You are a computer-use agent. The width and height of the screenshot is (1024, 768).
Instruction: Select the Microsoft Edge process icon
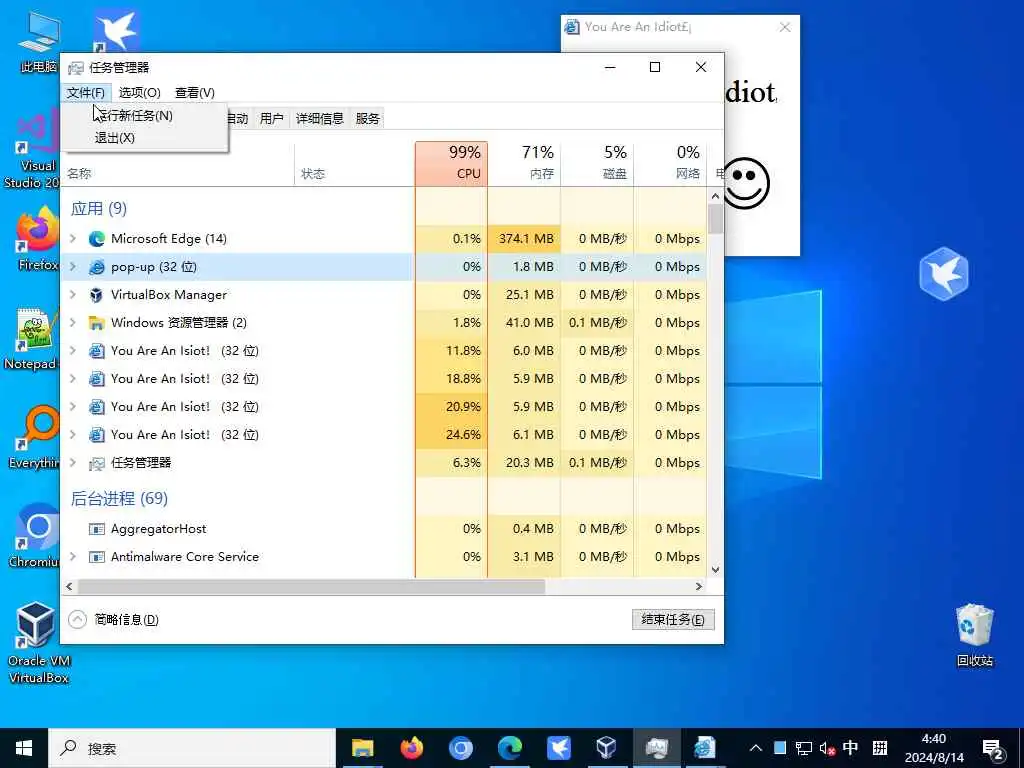(97, 239)
